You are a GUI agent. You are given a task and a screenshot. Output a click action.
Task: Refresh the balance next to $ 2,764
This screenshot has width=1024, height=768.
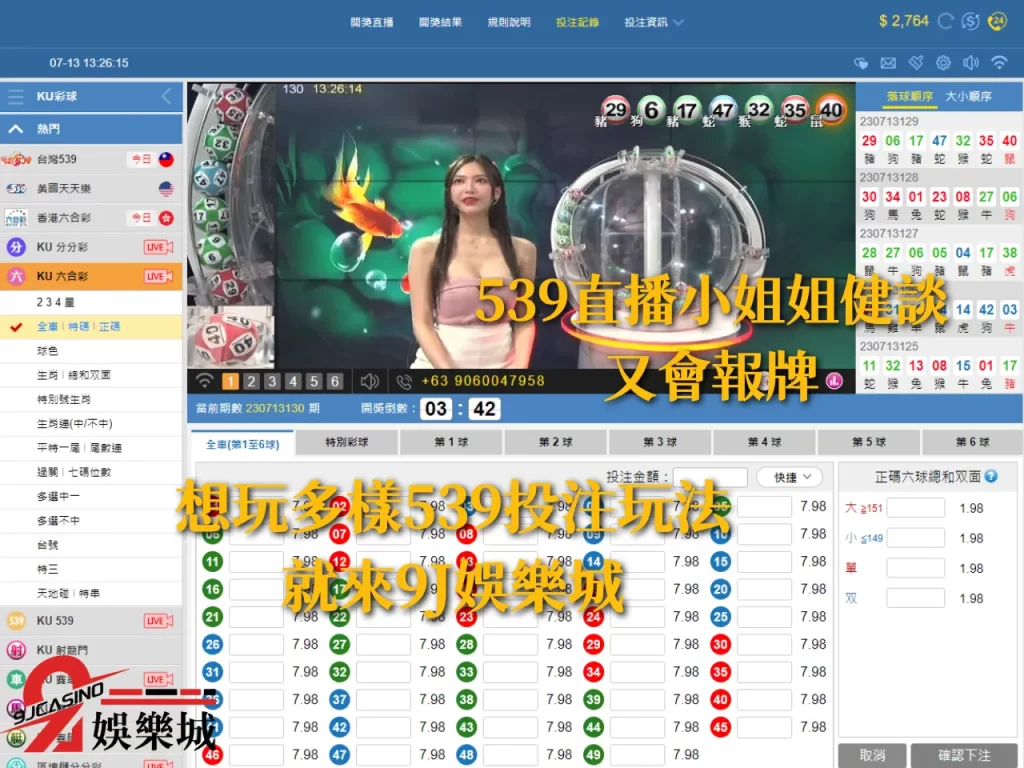tap(946, 22)
